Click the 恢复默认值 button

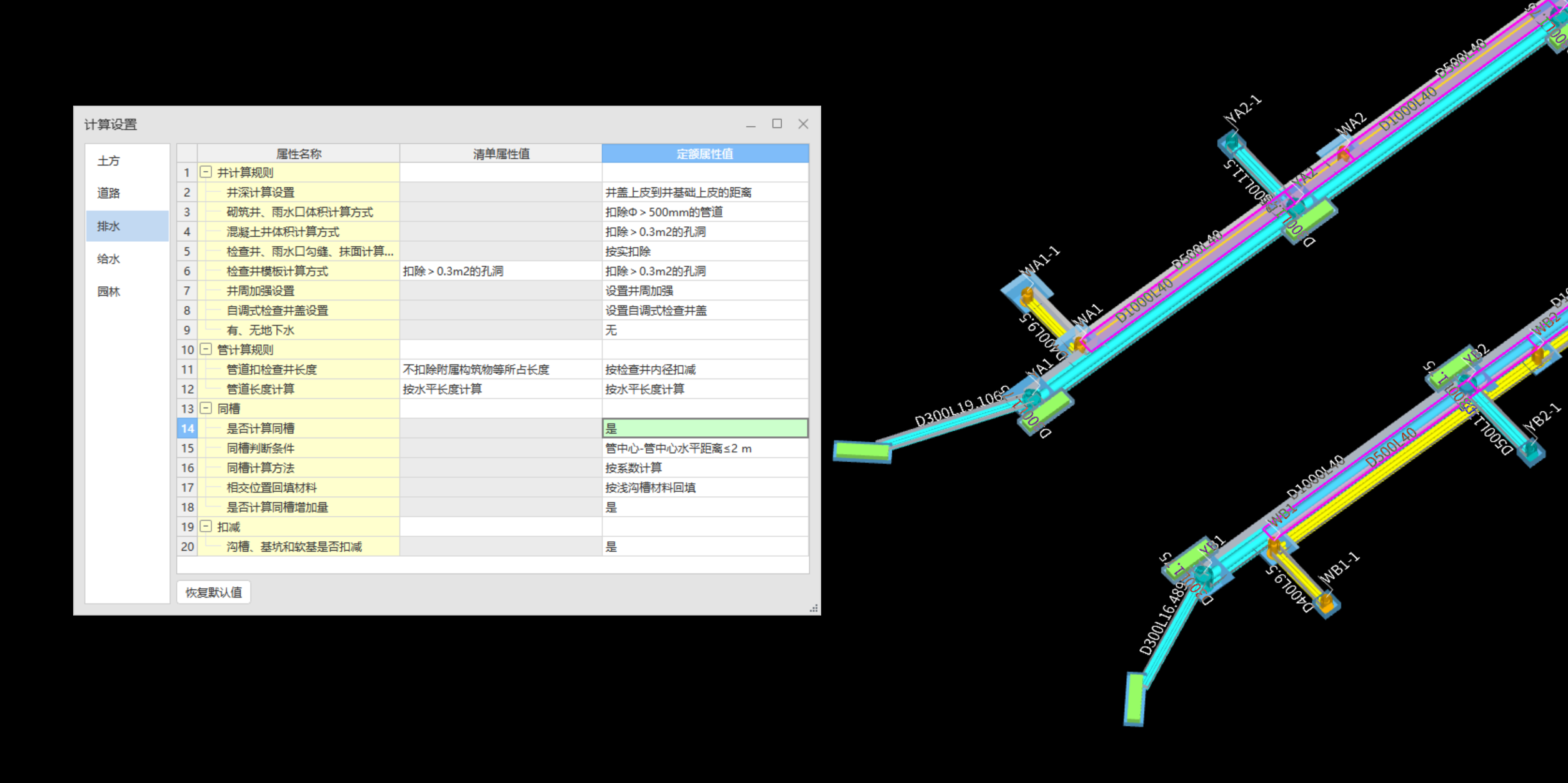tap(213, 592)
